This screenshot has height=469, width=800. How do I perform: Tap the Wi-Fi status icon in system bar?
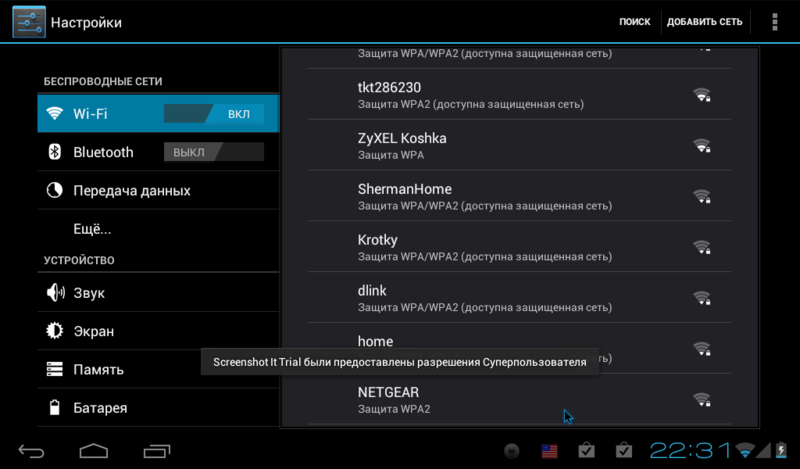click(x=745, y=451)
